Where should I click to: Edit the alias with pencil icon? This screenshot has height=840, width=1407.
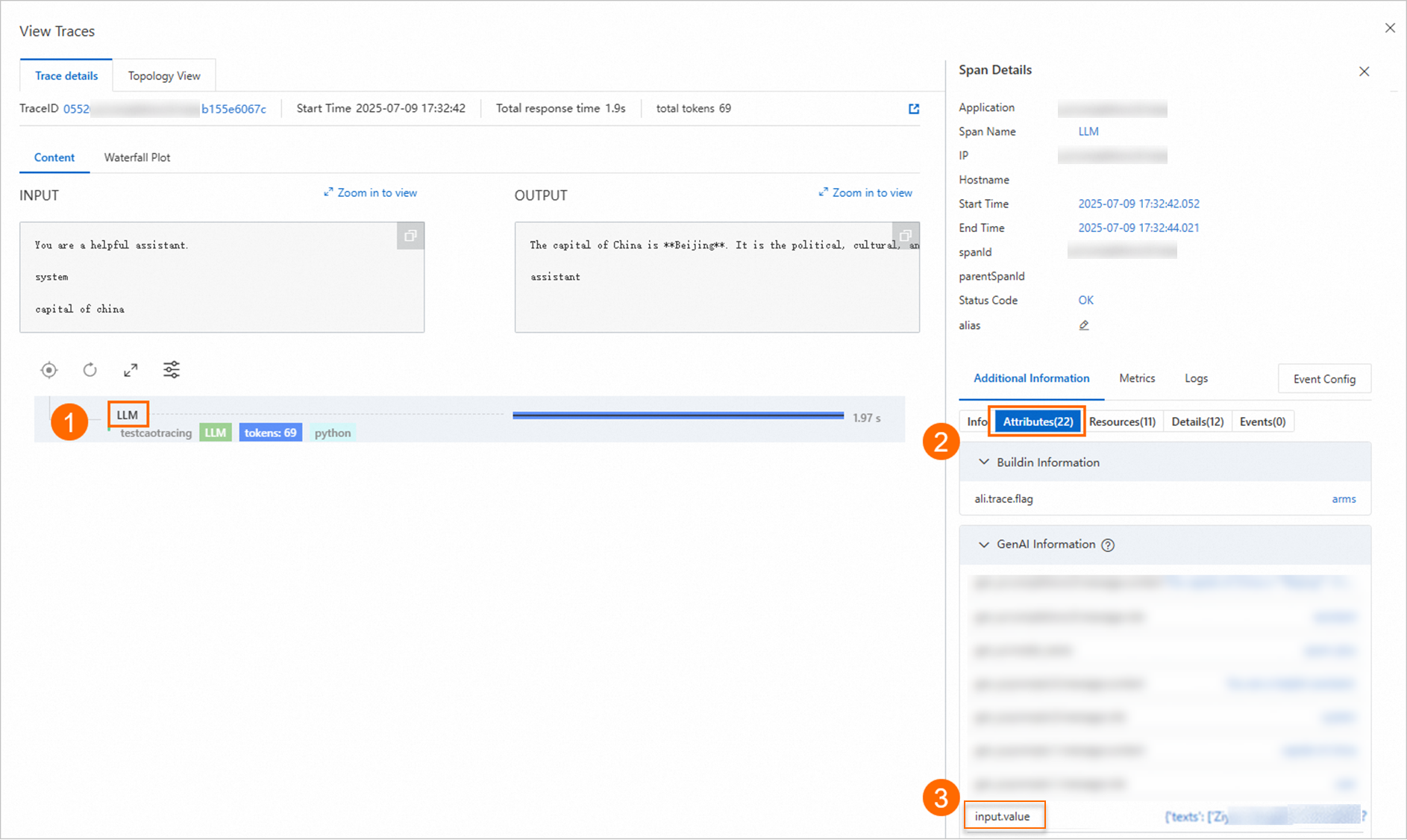click(x=1084, y=325)
